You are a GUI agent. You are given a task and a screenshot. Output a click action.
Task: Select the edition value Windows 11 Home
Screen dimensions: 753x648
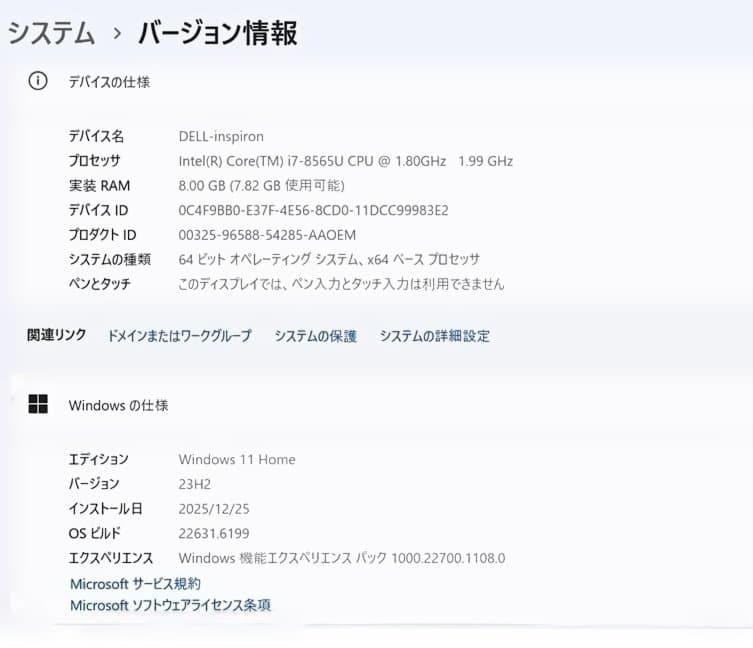pyautogui.click(x=237, y=459)
